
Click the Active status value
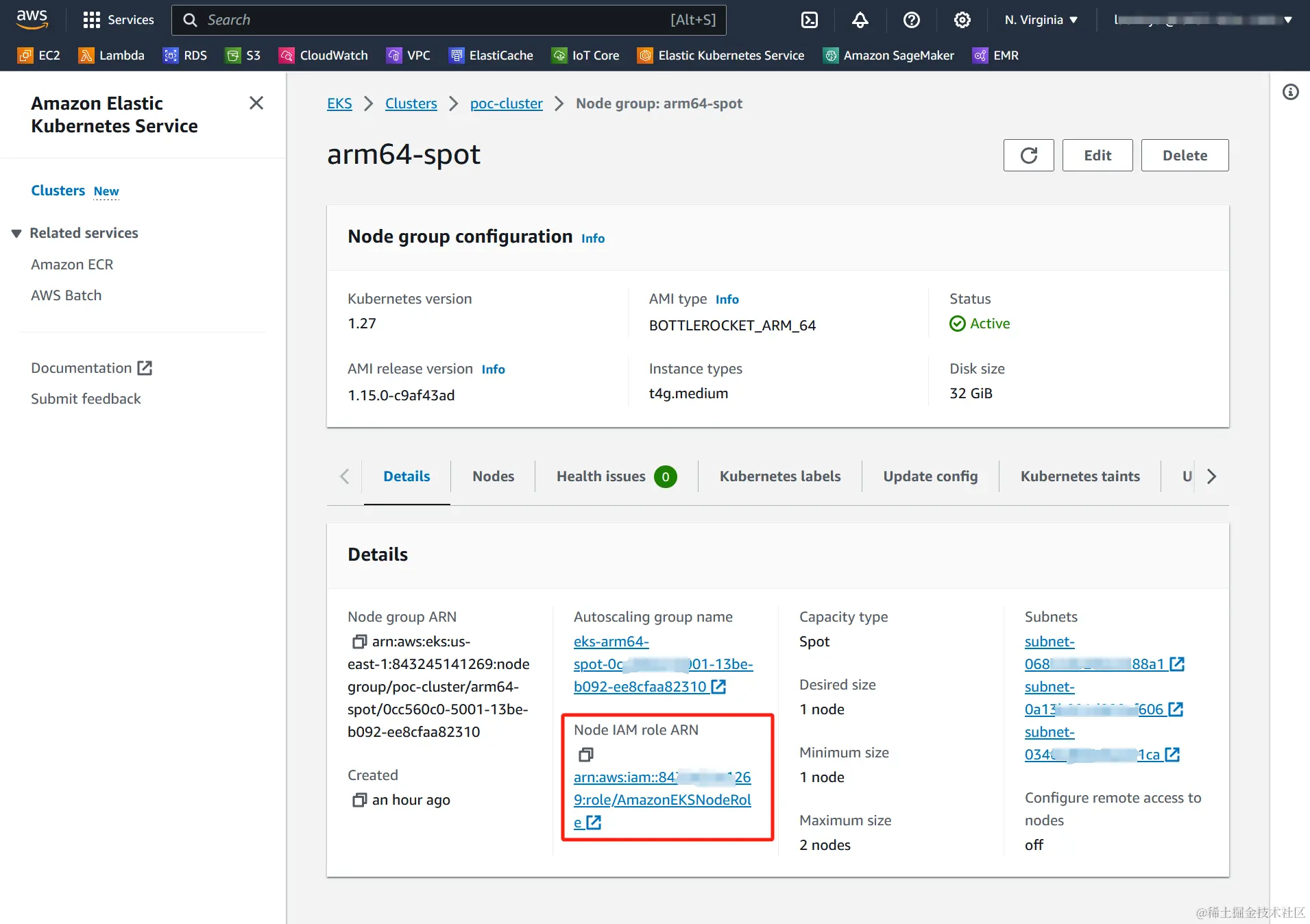click(980, 324)
